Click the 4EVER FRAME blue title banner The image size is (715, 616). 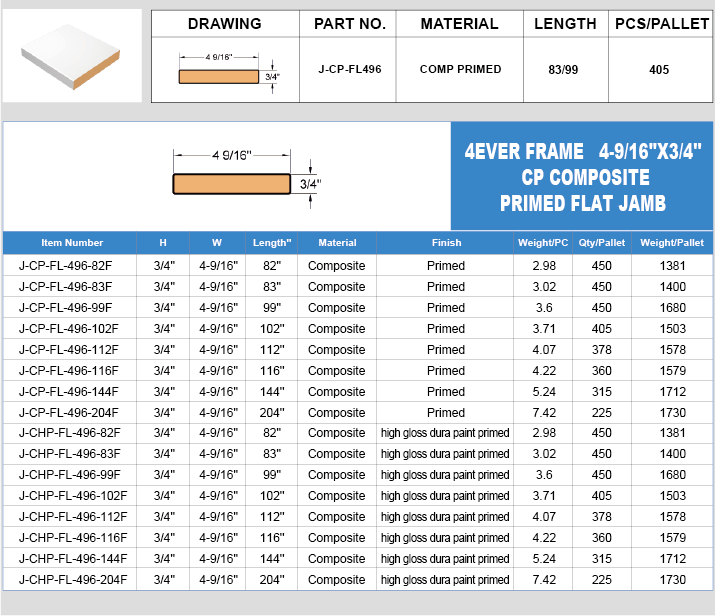click(582, 176)
